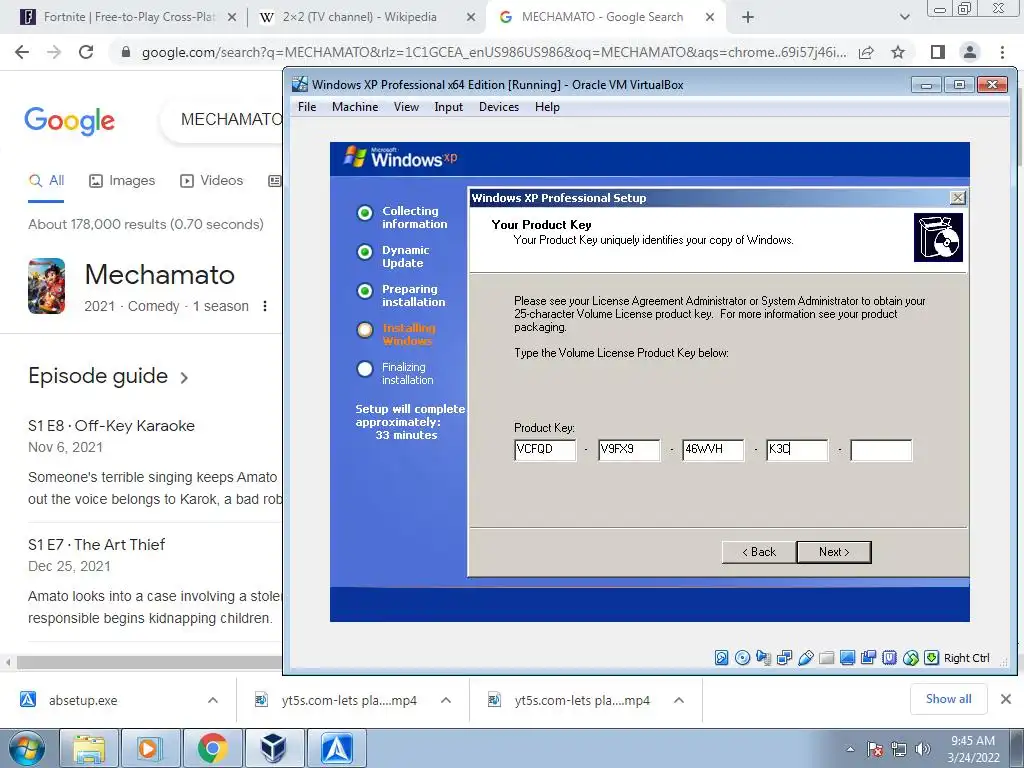
Task: Click the audio indicator icon in VirtualBox status bar
Action: [x=763, y=658]
